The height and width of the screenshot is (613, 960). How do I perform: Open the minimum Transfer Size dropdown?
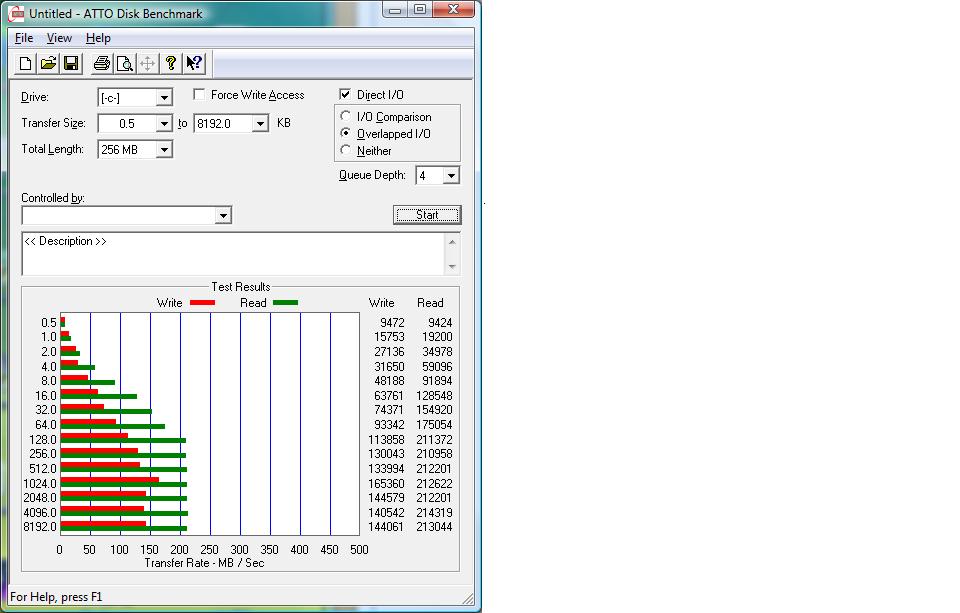[x=164, y=123]
